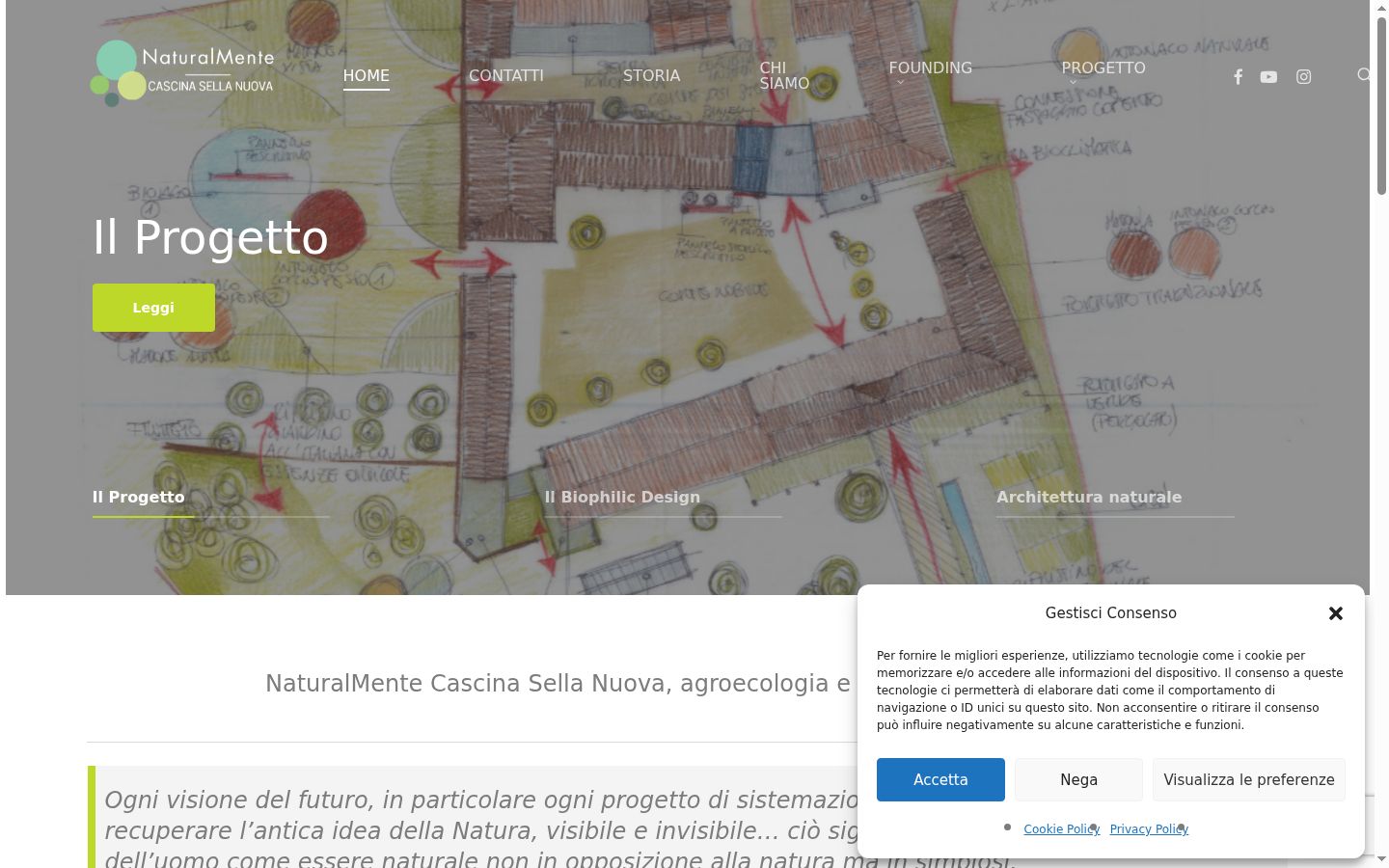
Task: Open the Instagram social icon
Action: coord(1303,77)
